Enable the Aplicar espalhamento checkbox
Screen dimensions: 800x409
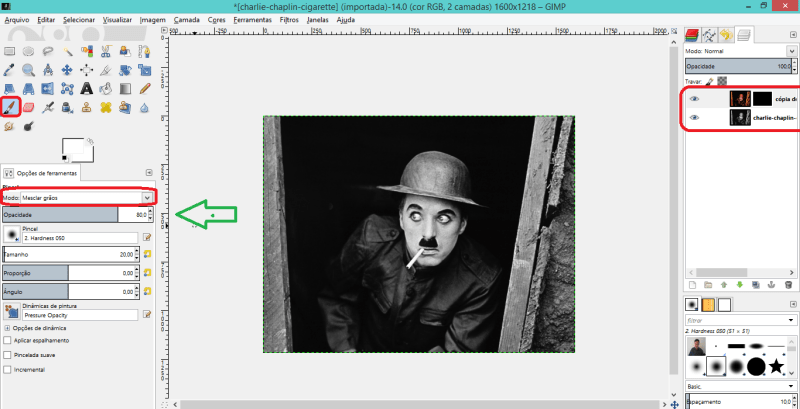pos(8,341)
